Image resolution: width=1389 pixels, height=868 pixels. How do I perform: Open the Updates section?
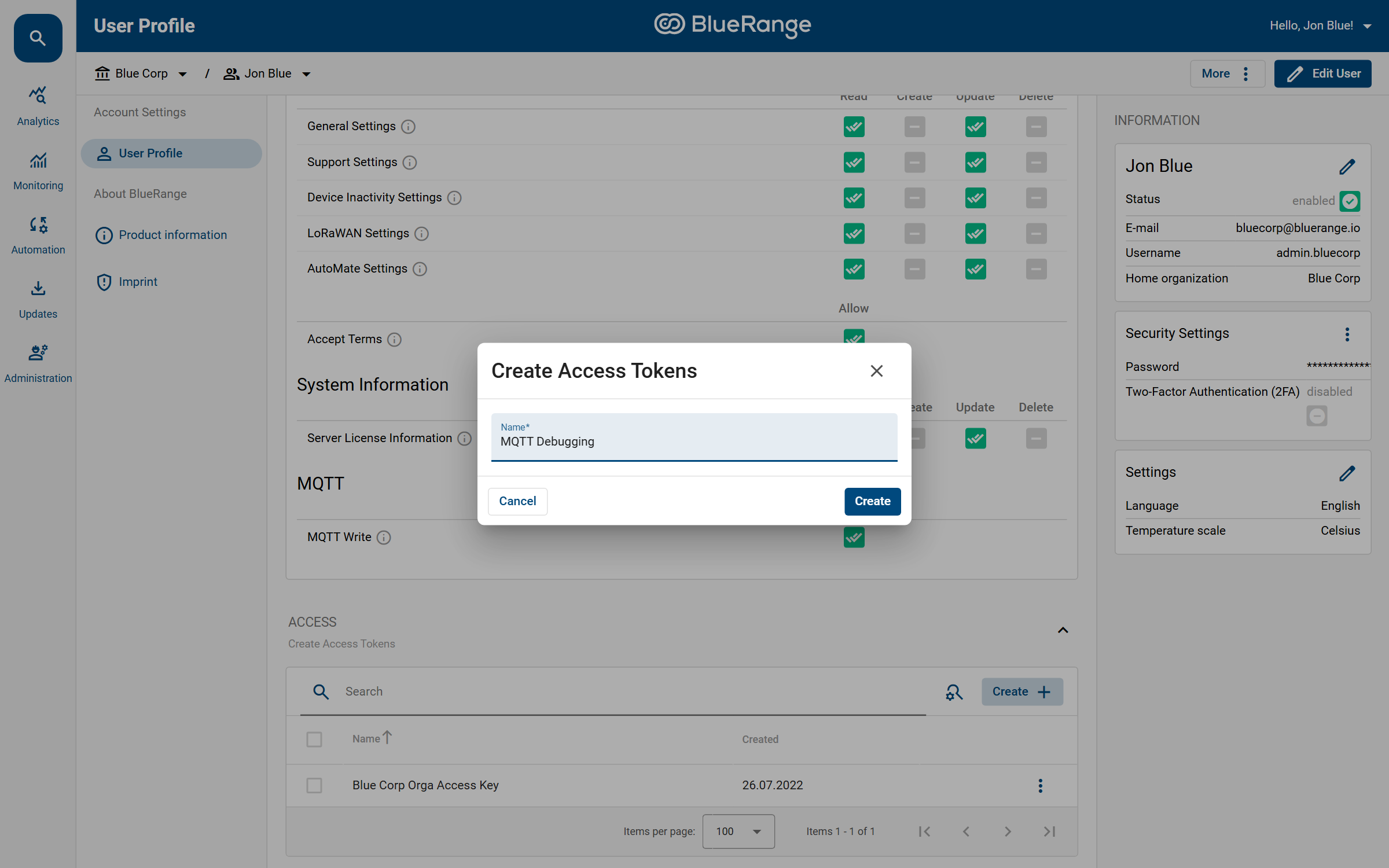point(38,299)
